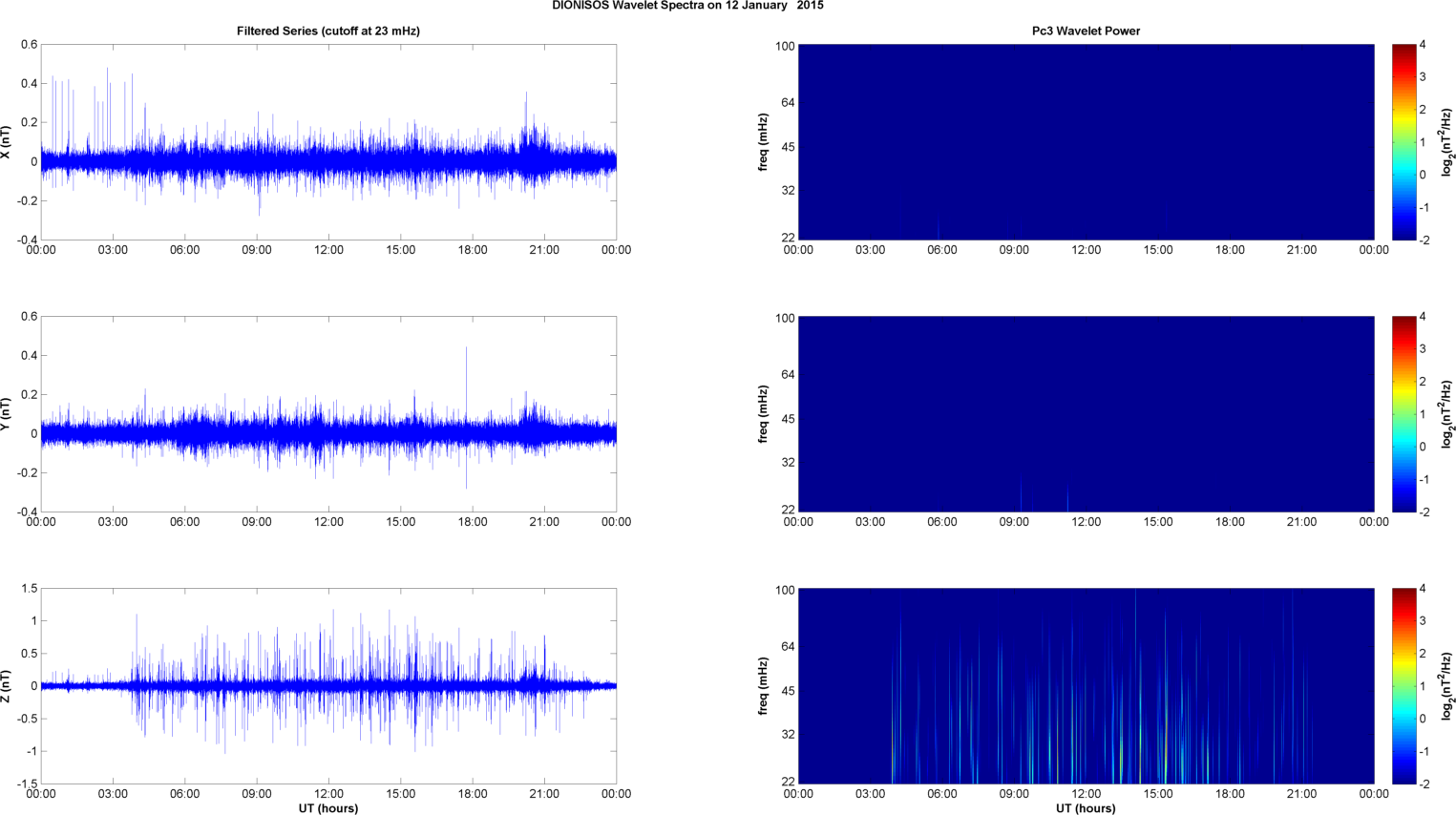Click the X (nT) axis label
Viewport: 1456px width, 815px height.
(6, 142)
